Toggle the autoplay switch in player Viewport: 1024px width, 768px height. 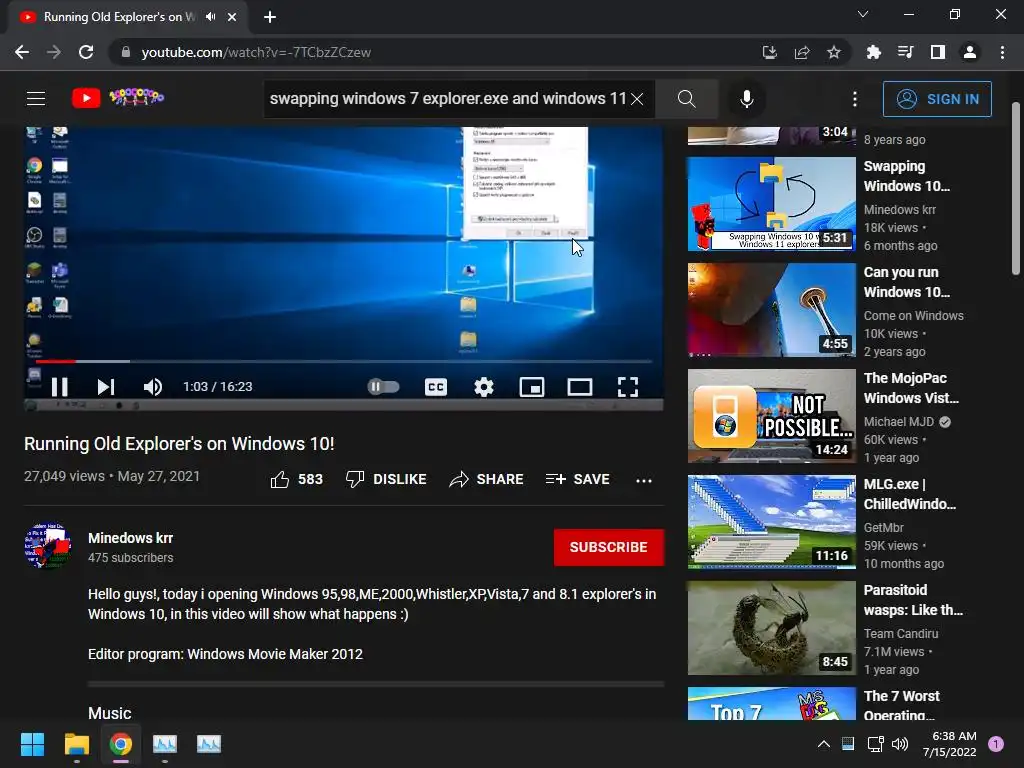coord(383,387)
